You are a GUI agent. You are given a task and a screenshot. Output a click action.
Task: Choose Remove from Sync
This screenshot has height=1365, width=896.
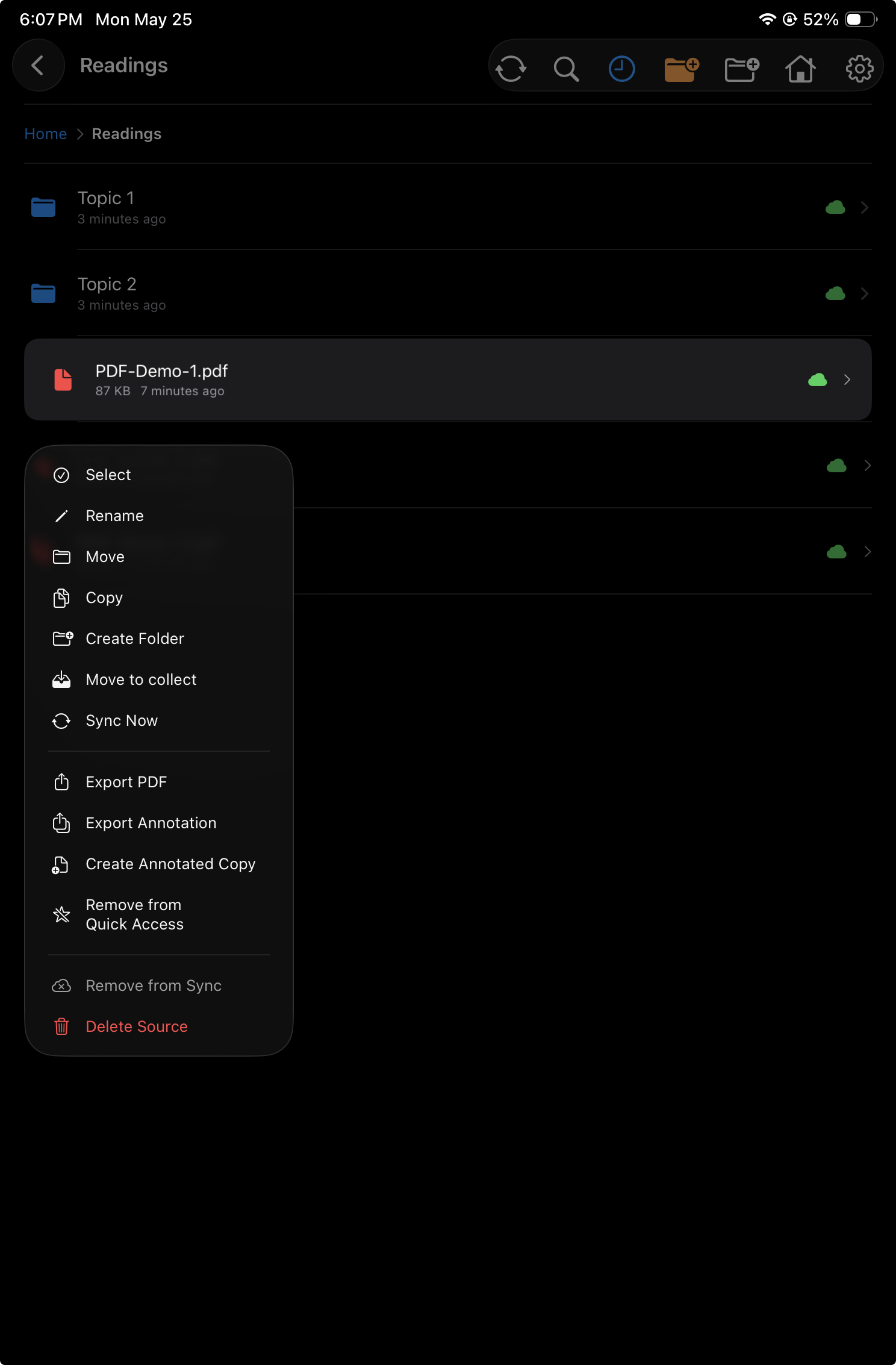click(159, 985)
